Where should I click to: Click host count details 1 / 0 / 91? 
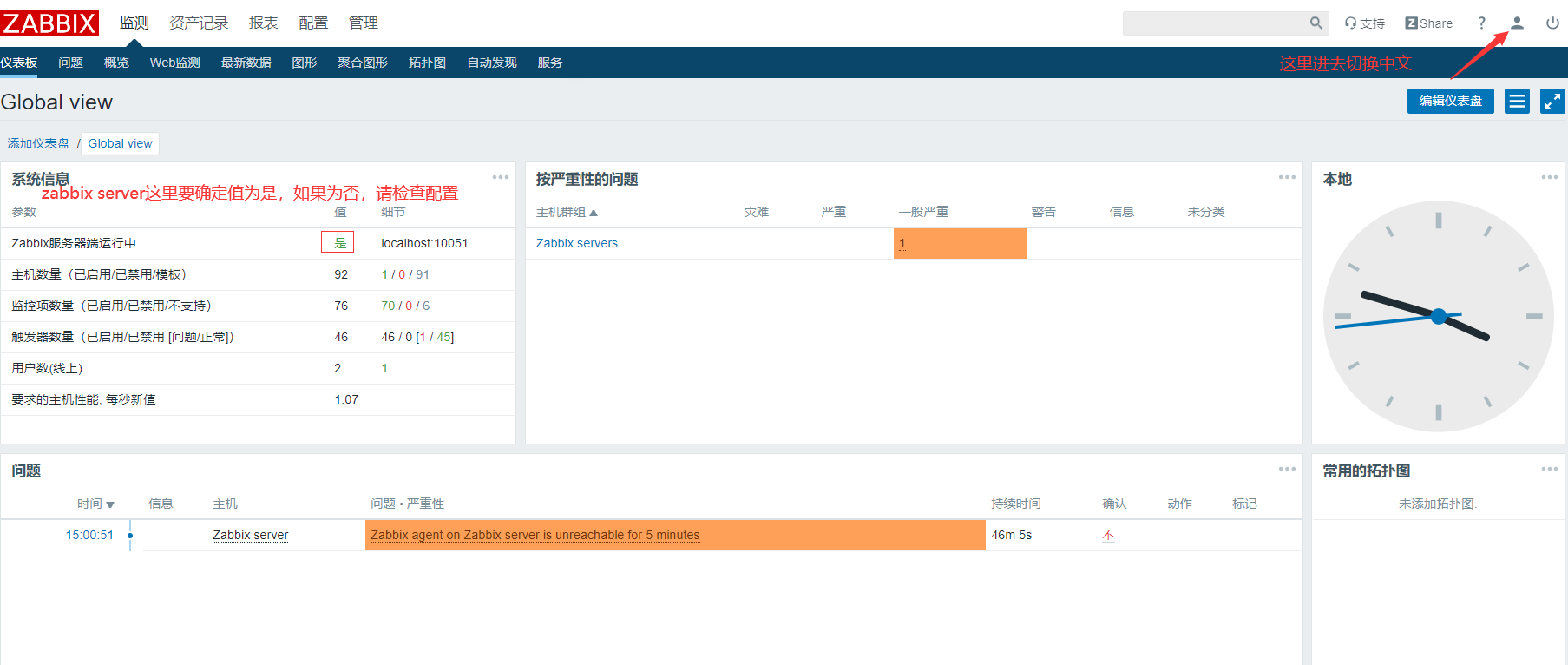click(405, 274)
